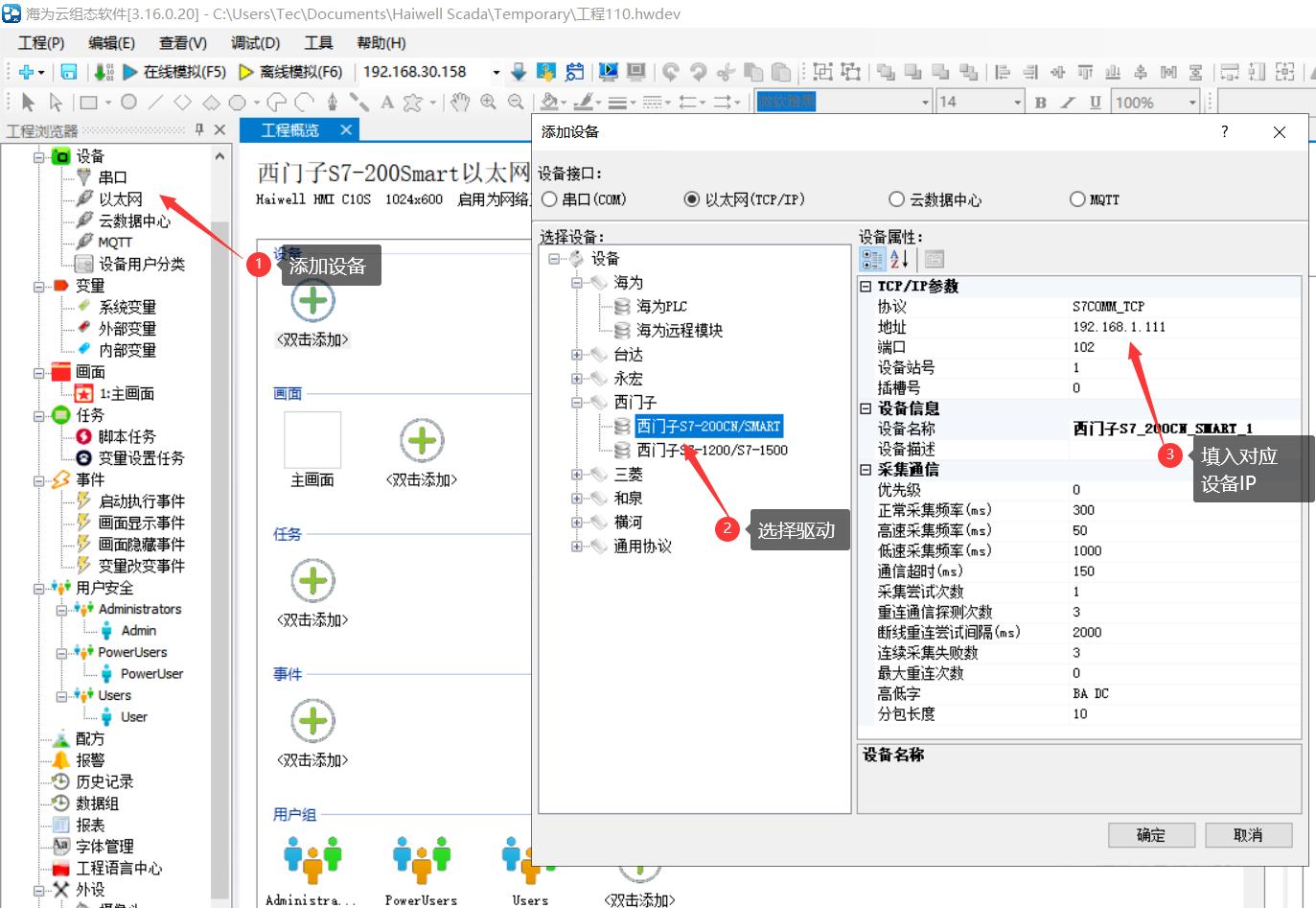Click the green plus under 任务
Screen dimensions: 1316x908
click(x=312, y=581)
